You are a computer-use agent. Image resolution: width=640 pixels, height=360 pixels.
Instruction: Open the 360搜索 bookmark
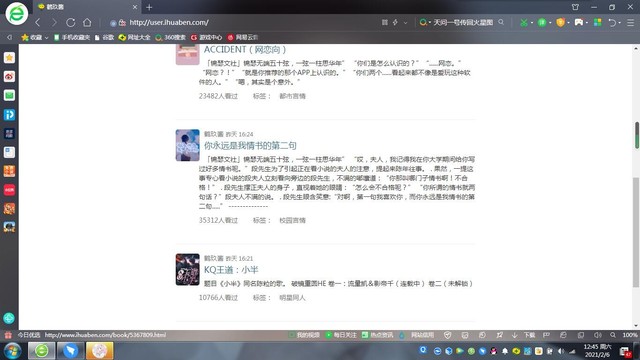[170, 37]
